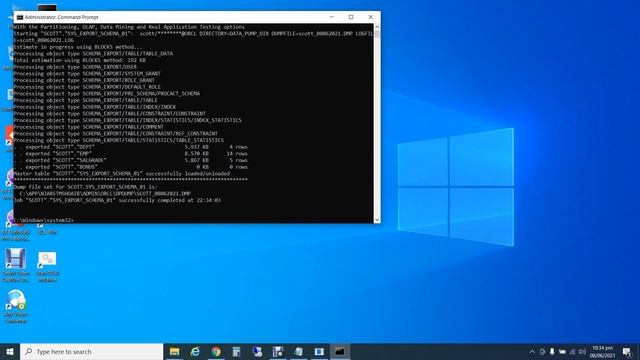Image resolution: width=640 pixels, height=360 pixels.
Task: Open the taskbar clock and date
Action: (602, 351)
